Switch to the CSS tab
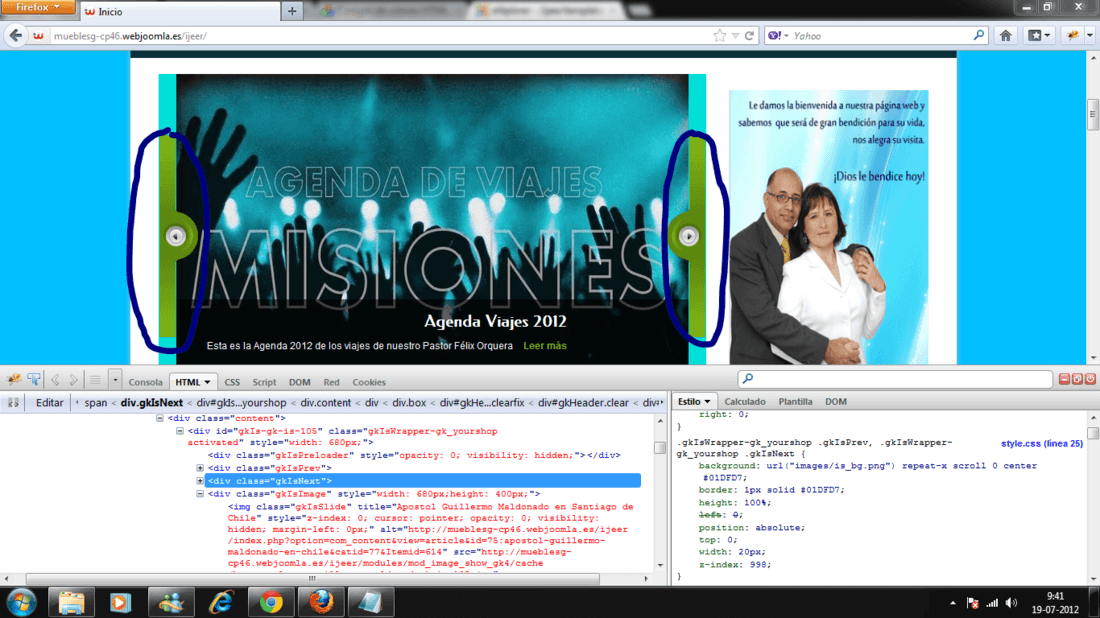The height and width of the screenshot is (618, 1100). 232,382
